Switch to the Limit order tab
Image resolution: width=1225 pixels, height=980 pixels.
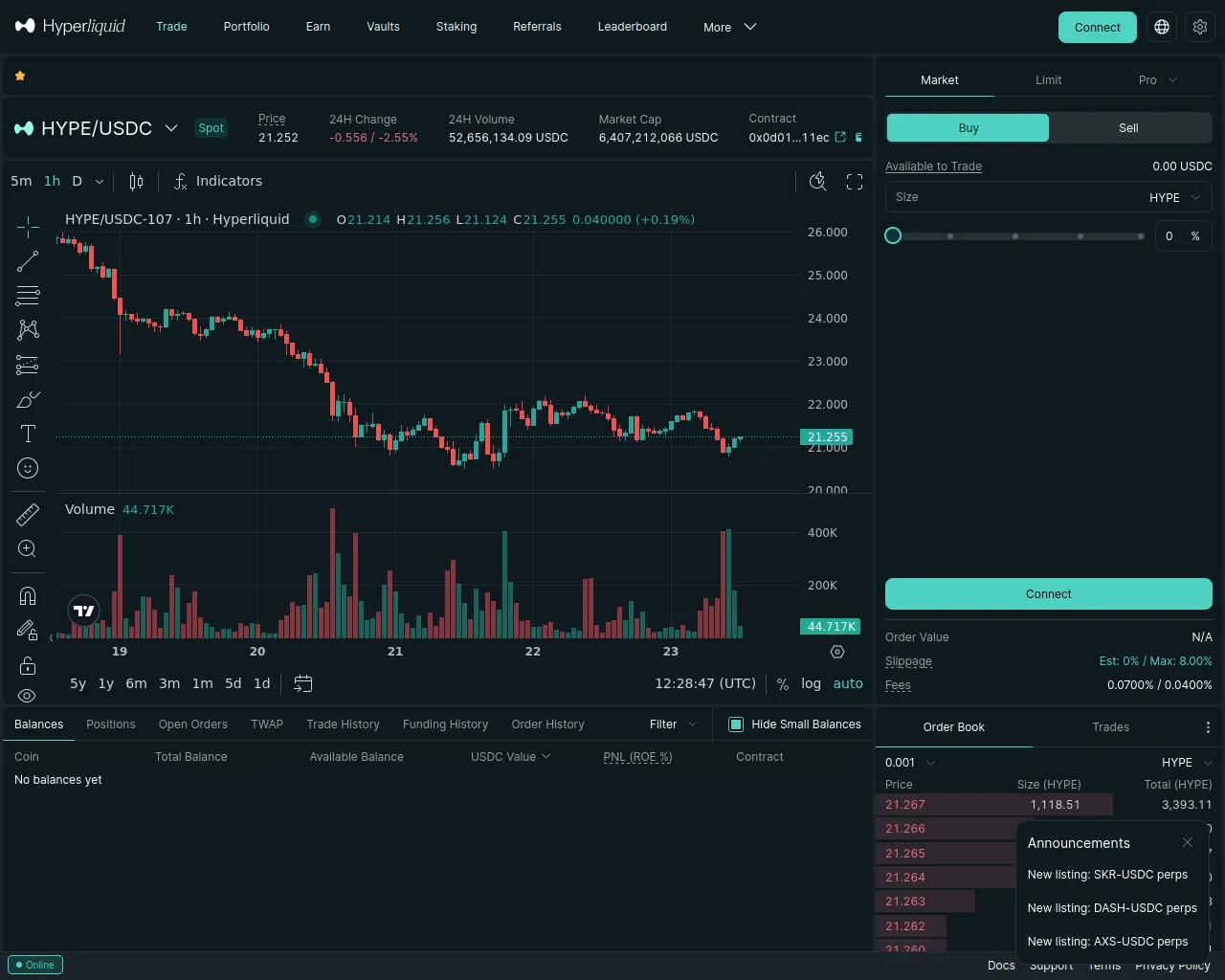pos(1049,80)
